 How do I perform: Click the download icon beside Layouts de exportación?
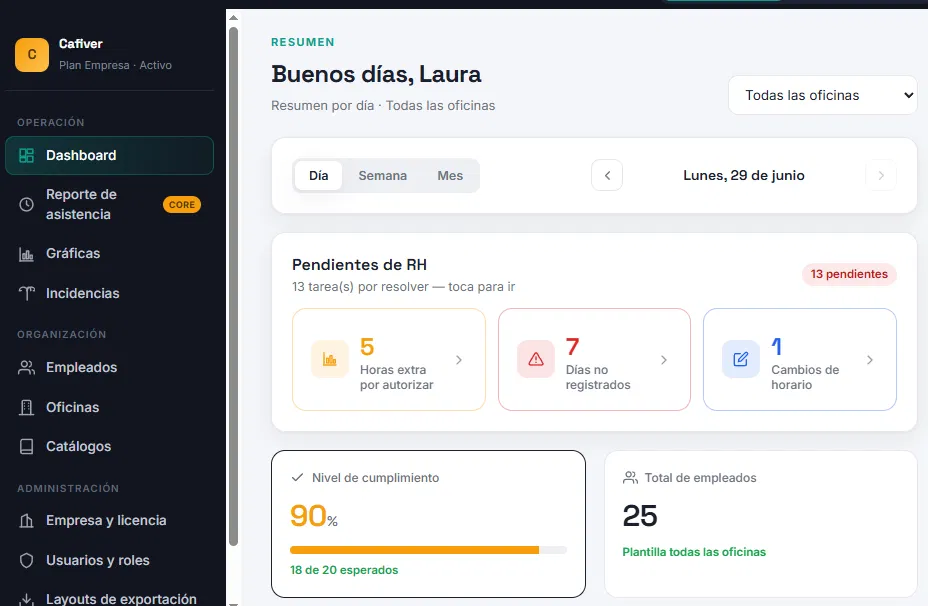pos(27,599)
